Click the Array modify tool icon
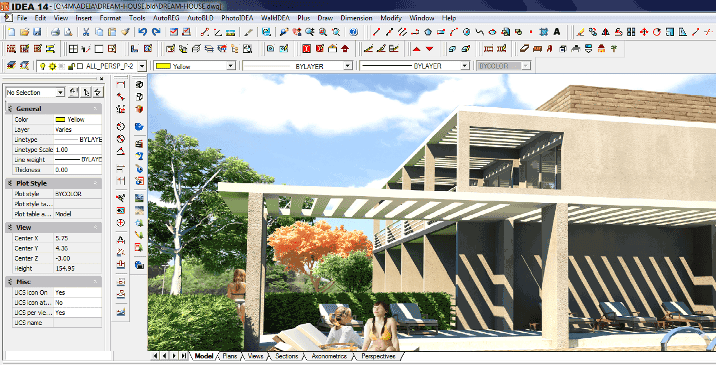 click(x=631, y=32)
